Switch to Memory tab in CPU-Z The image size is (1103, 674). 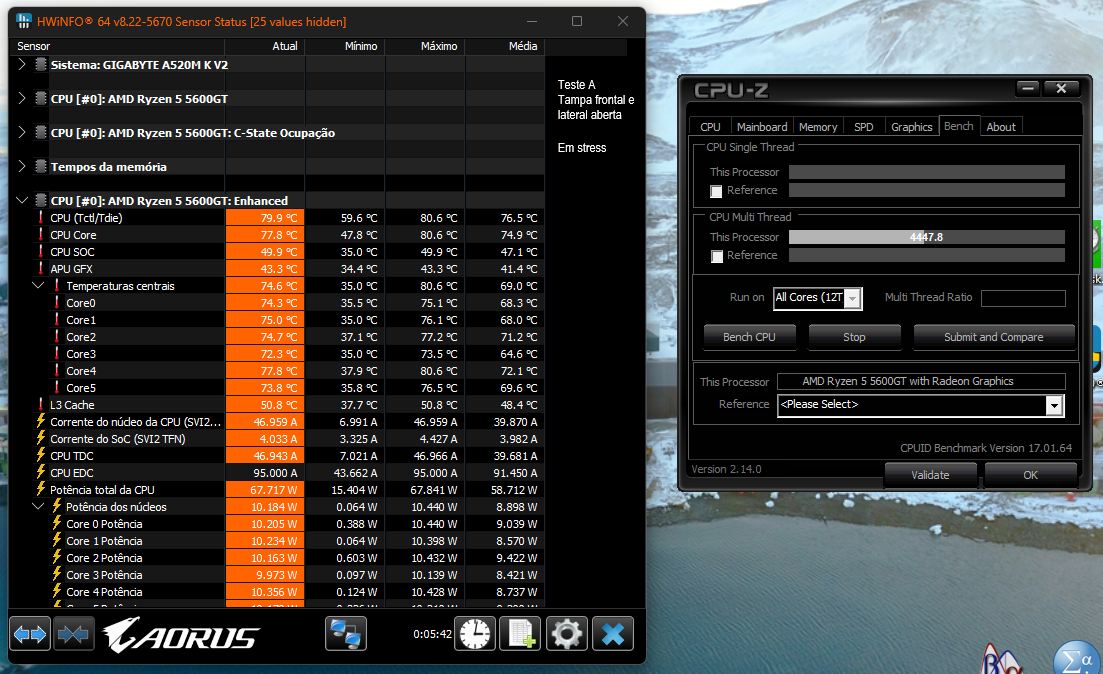pyautogui.click(x=818, y=127)
